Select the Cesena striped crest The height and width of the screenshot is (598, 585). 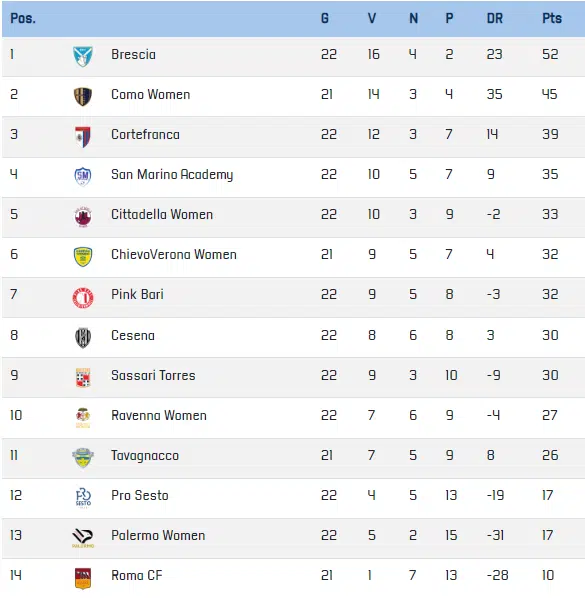(x=83, y=338)
